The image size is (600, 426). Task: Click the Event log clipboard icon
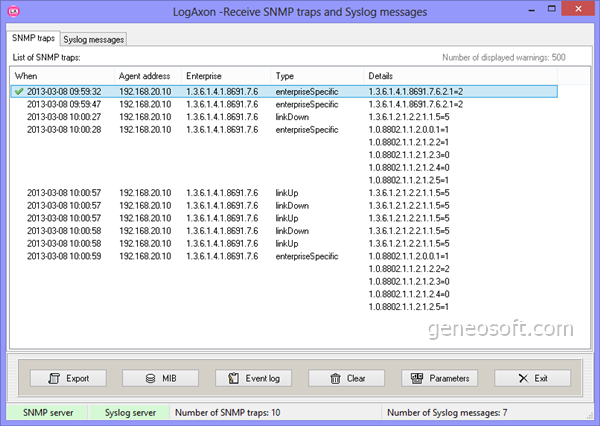pyautogui.click(x=233, y=378)
